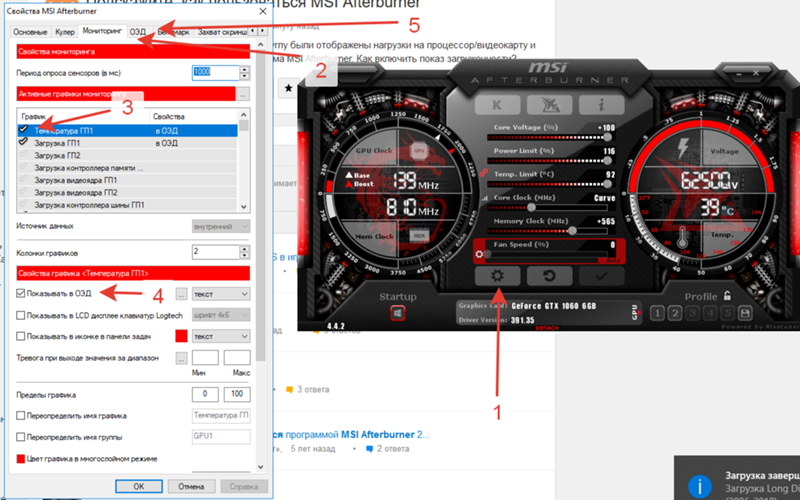Toggle checkmark for Загрузка ГП1 graph
The image size is (800, 500).
pyautogui.click(x=23, y=142)
